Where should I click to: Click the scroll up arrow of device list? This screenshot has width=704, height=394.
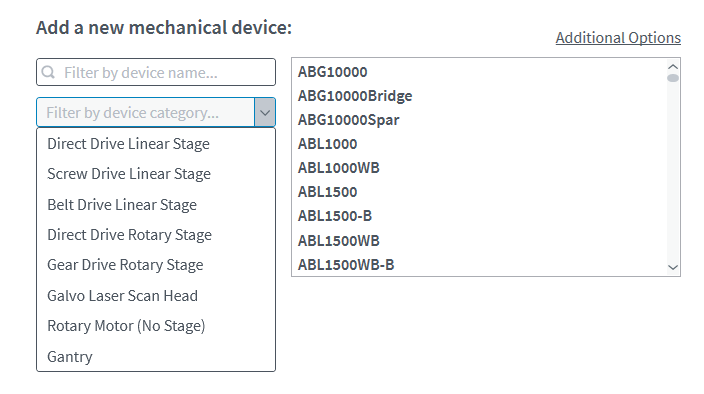tap(673, 67)
